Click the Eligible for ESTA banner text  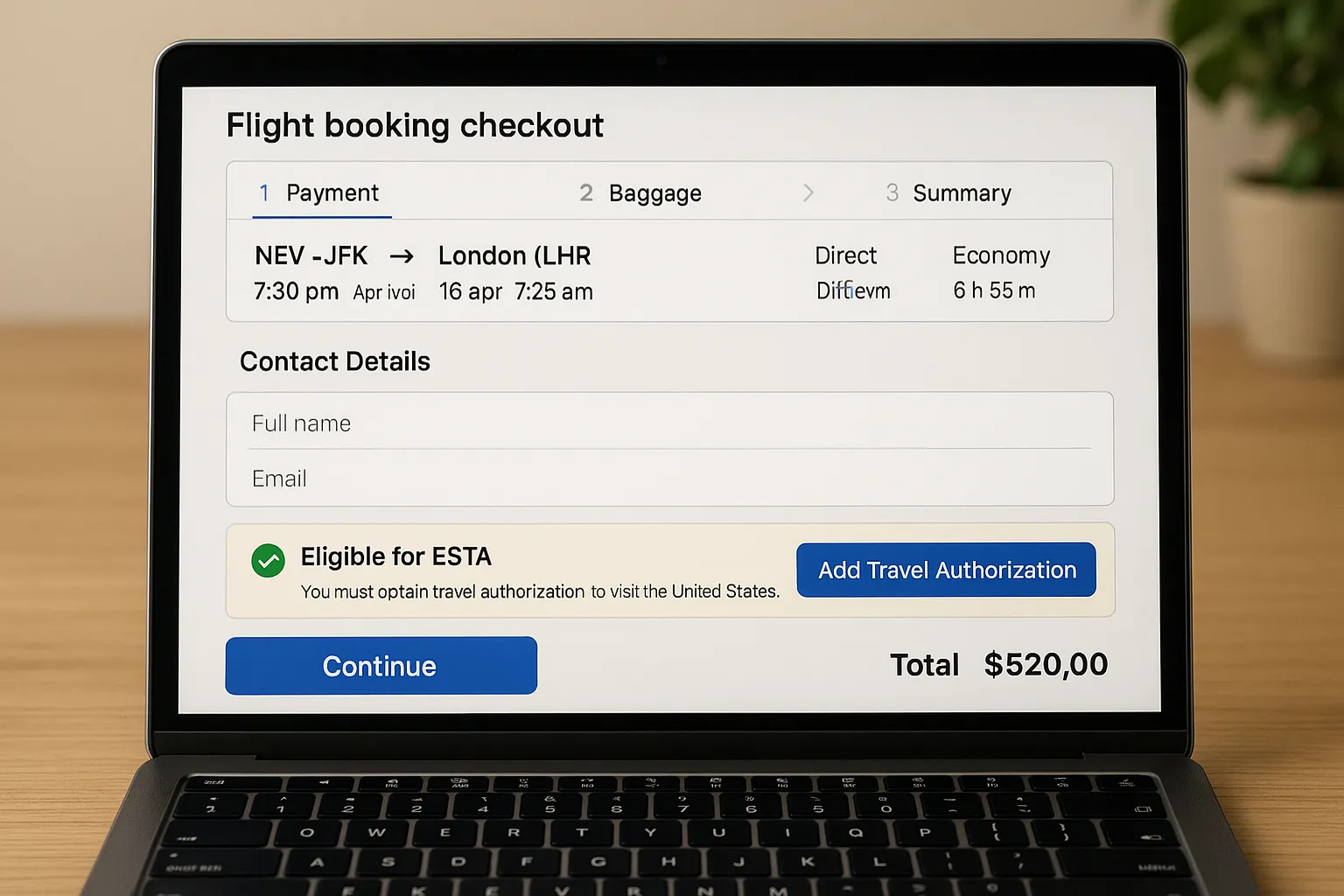click(395, 556)
